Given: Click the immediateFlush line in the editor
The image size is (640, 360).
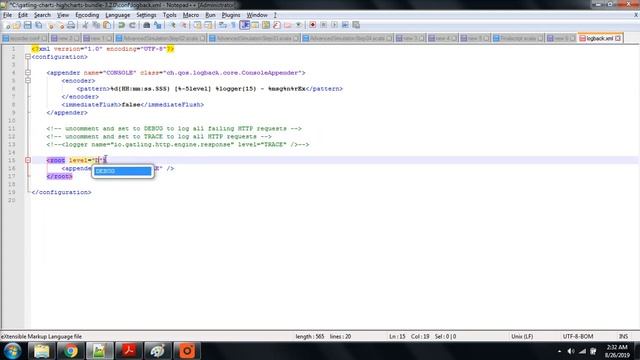Looking at the screenshot, I should coord(133,105).
